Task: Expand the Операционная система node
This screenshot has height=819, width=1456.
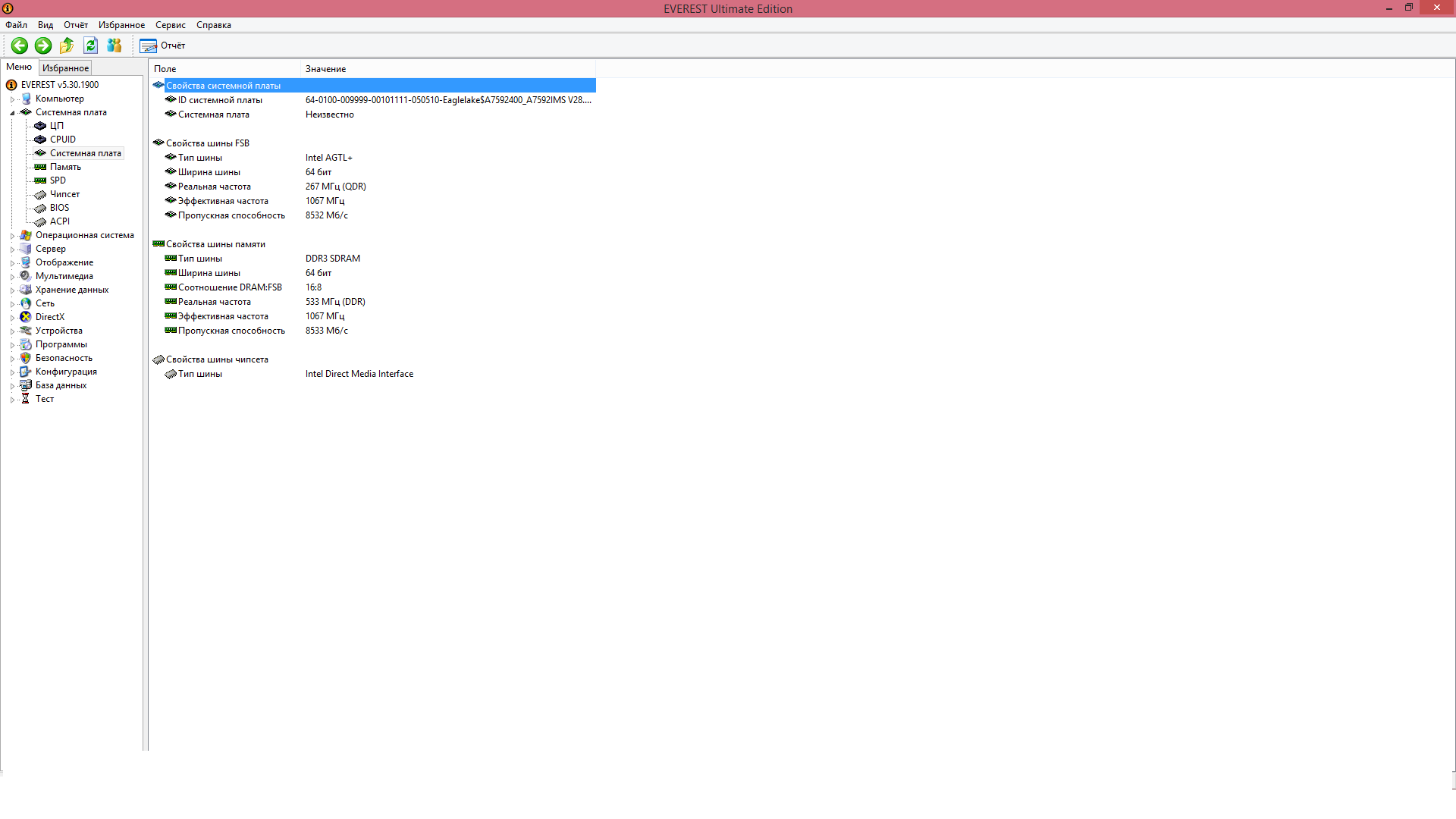Action: point(12,236)
